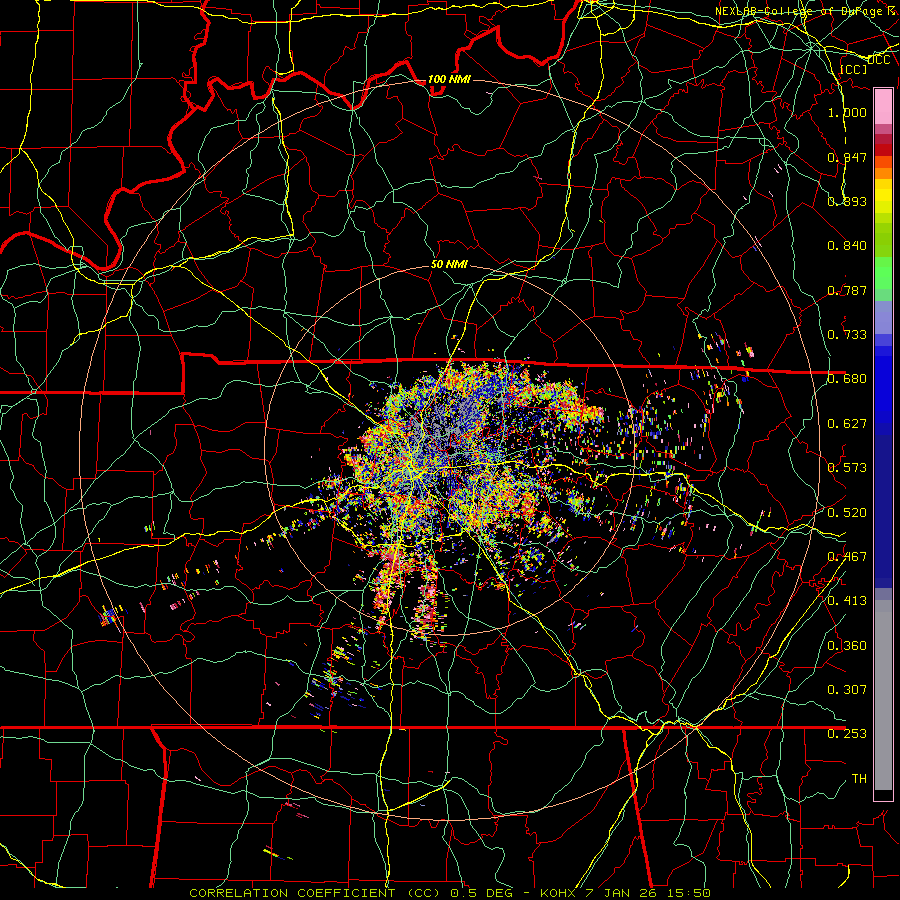Click the 0.253 legend value
Viewport: 900px width, 900px height.
847,734
